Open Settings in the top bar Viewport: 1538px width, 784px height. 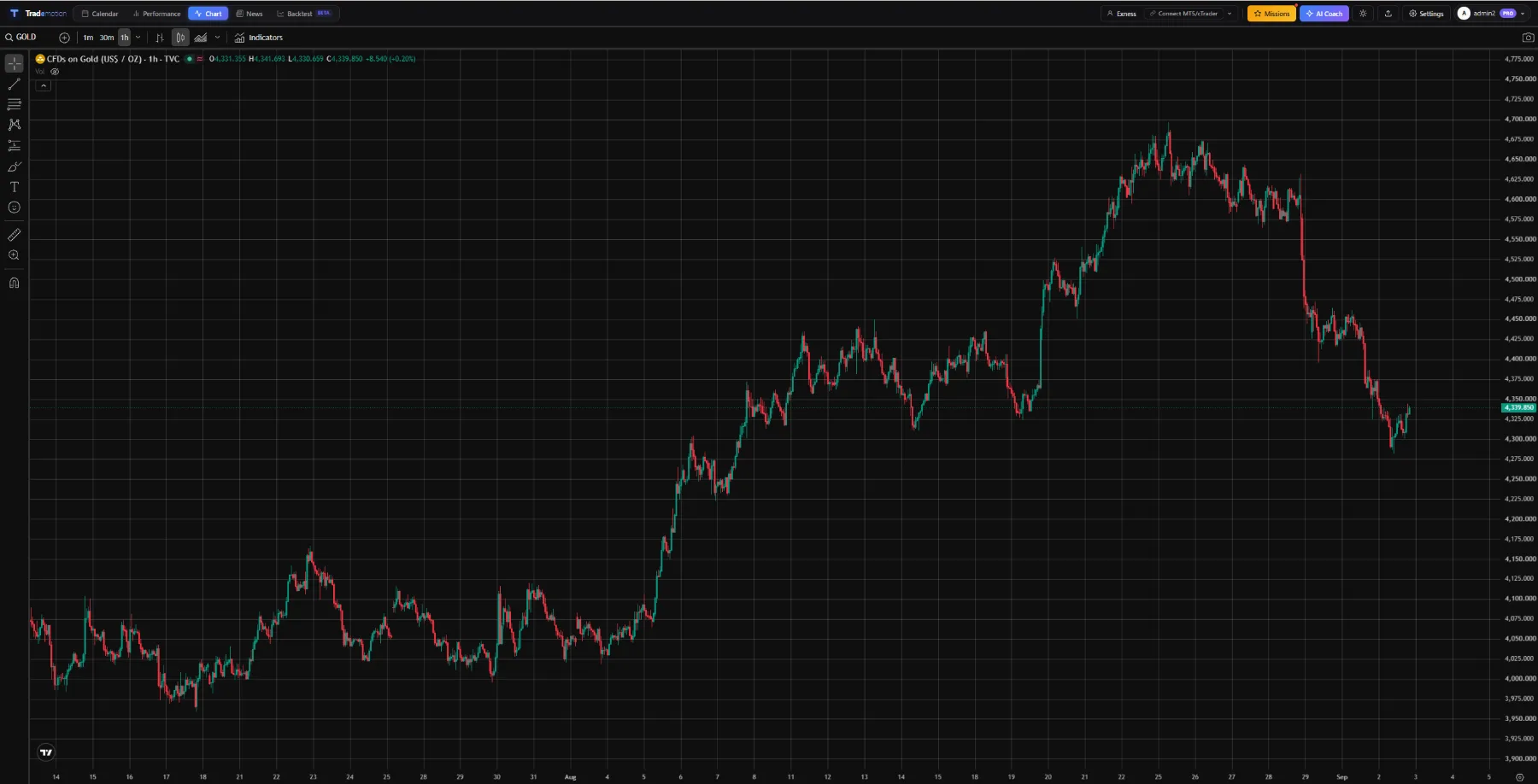tap(1427, 14)
